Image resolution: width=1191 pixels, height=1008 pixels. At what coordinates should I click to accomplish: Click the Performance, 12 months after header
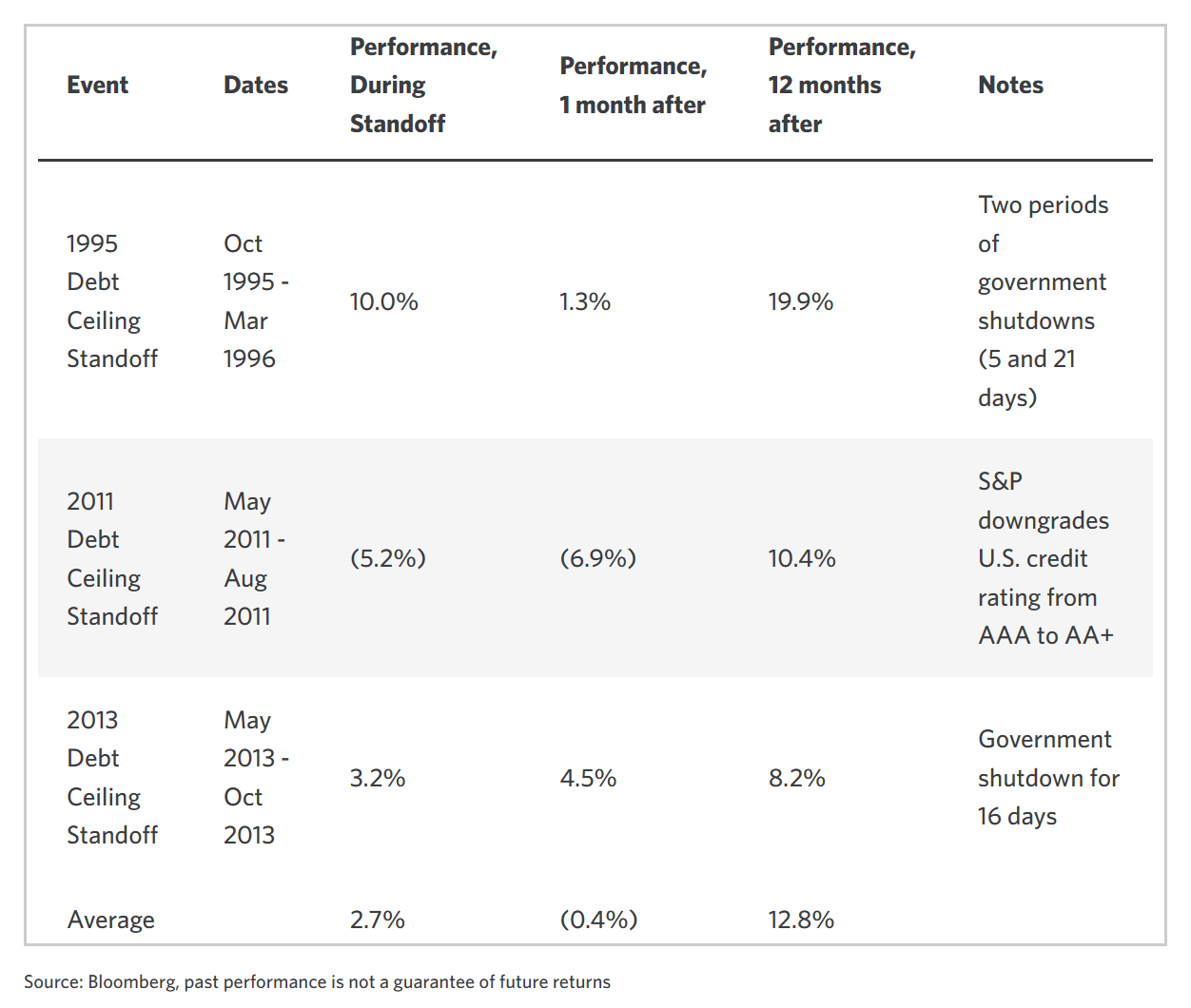[841, 86]
